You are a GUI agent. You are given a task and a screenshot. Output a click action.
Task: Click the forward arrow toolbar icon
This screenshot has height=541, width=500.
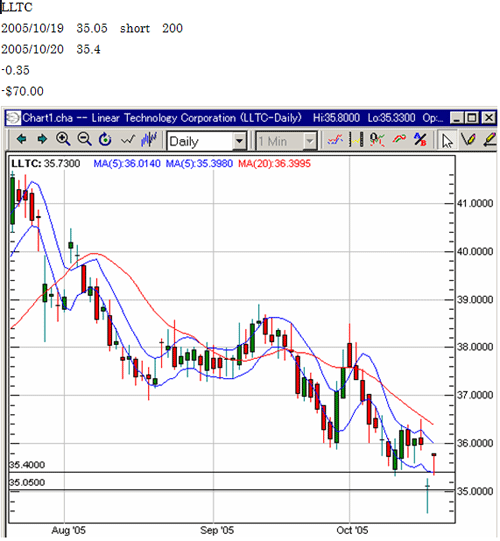pyautogui.click(x=42, y=139)
